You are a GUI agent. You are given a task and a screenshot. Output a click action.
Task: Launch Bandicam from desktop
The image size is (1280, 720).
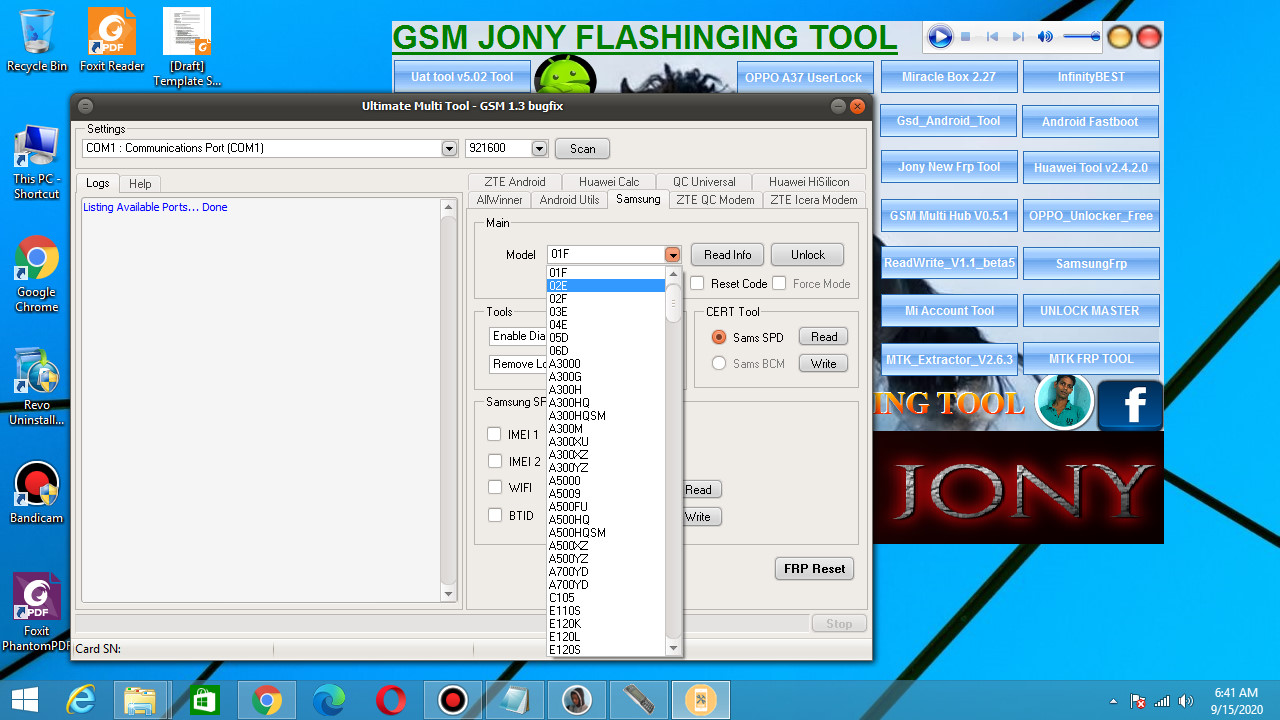(x=37, y=493)
